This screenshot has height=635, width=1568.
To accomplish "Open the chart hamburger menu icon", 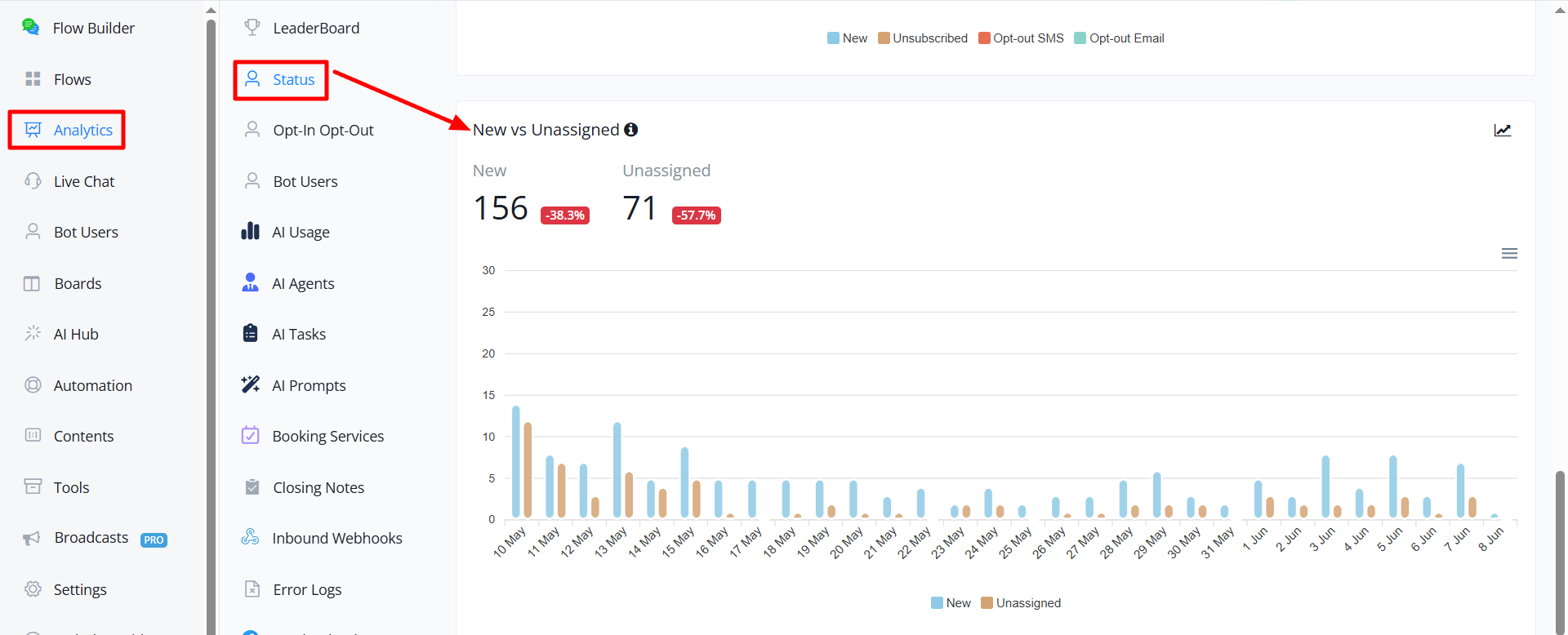I will [x=1509, y=254].
